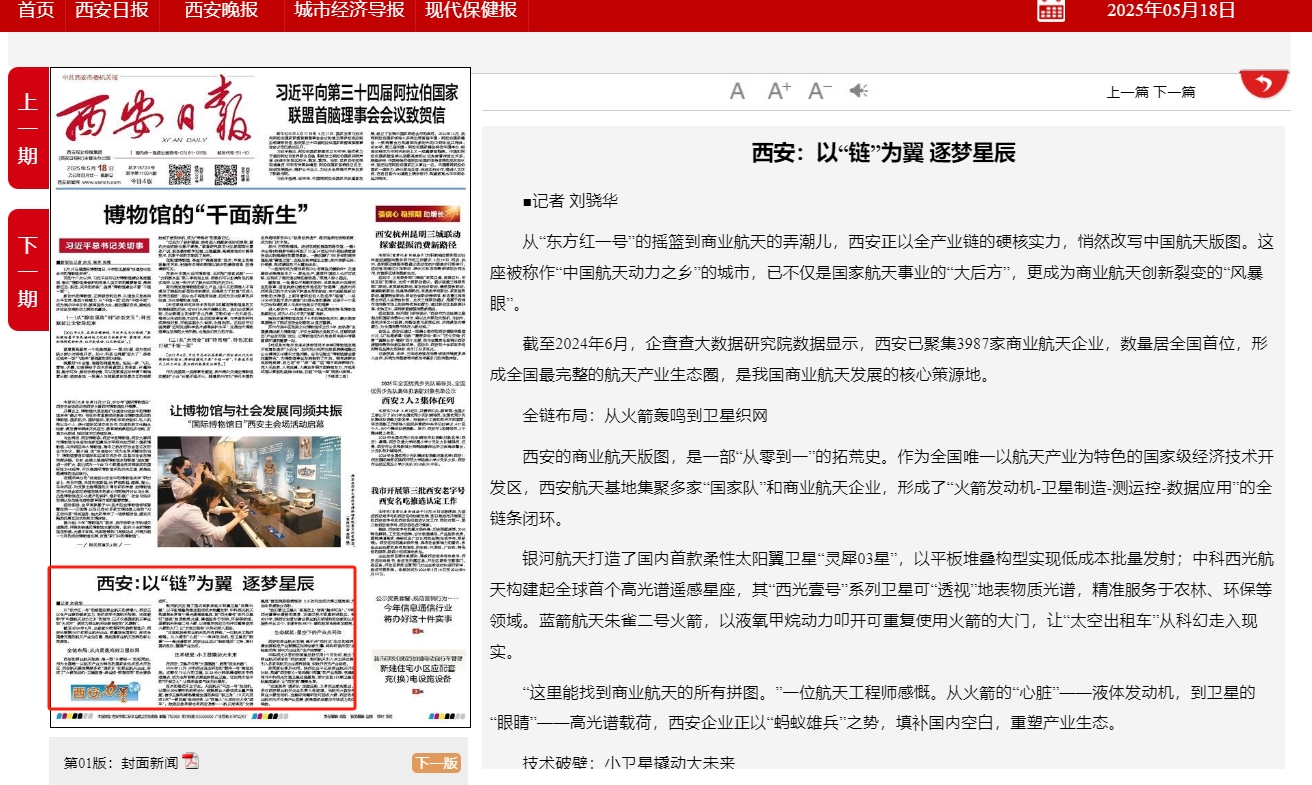This screenshot has height=785, width=1312.
Task: Open 我市开展第三批西安老字号 article on the page
Action: click(419, 497)
